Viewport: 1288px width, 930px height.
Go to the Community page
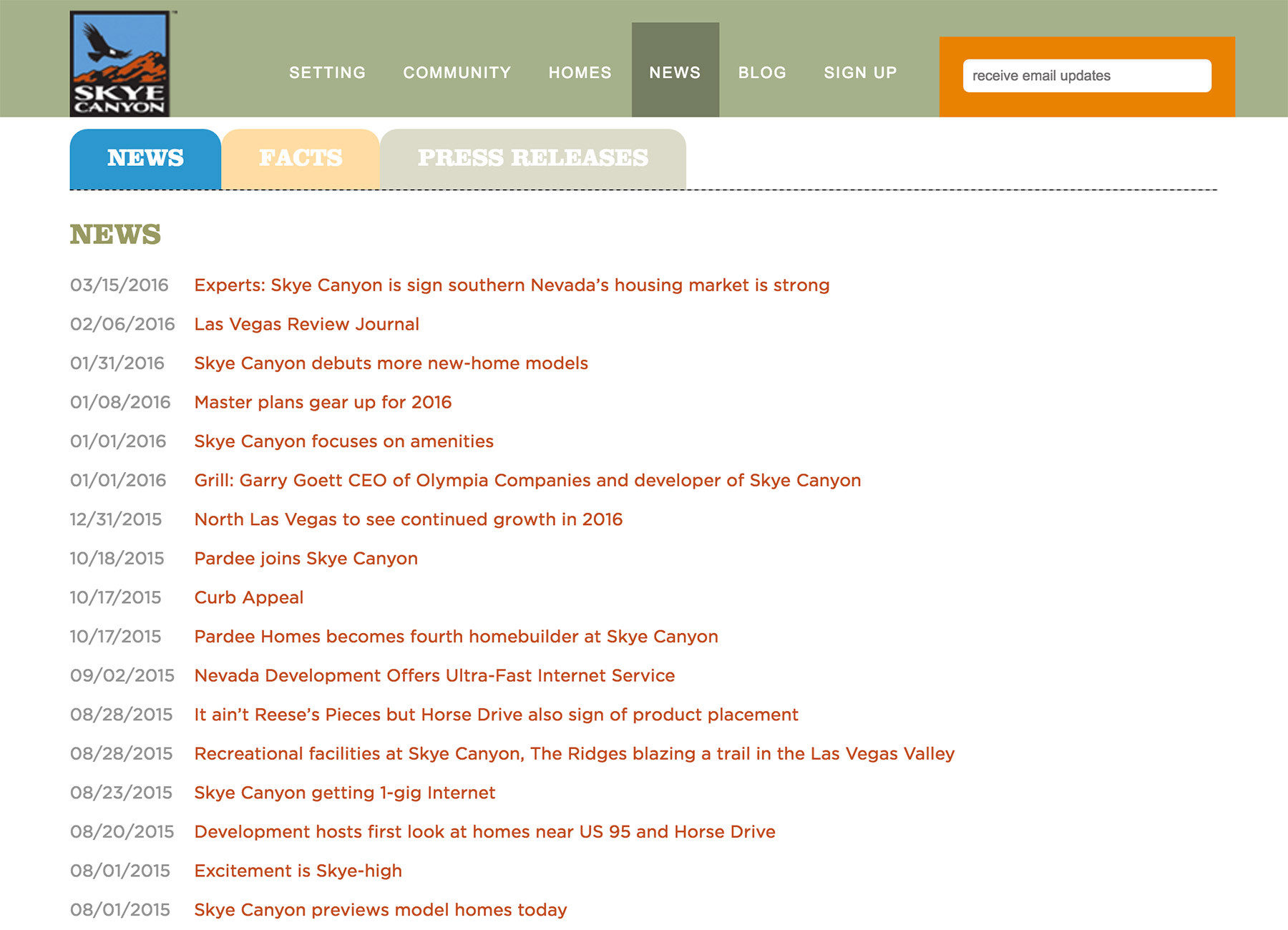[x=457, y=73]
